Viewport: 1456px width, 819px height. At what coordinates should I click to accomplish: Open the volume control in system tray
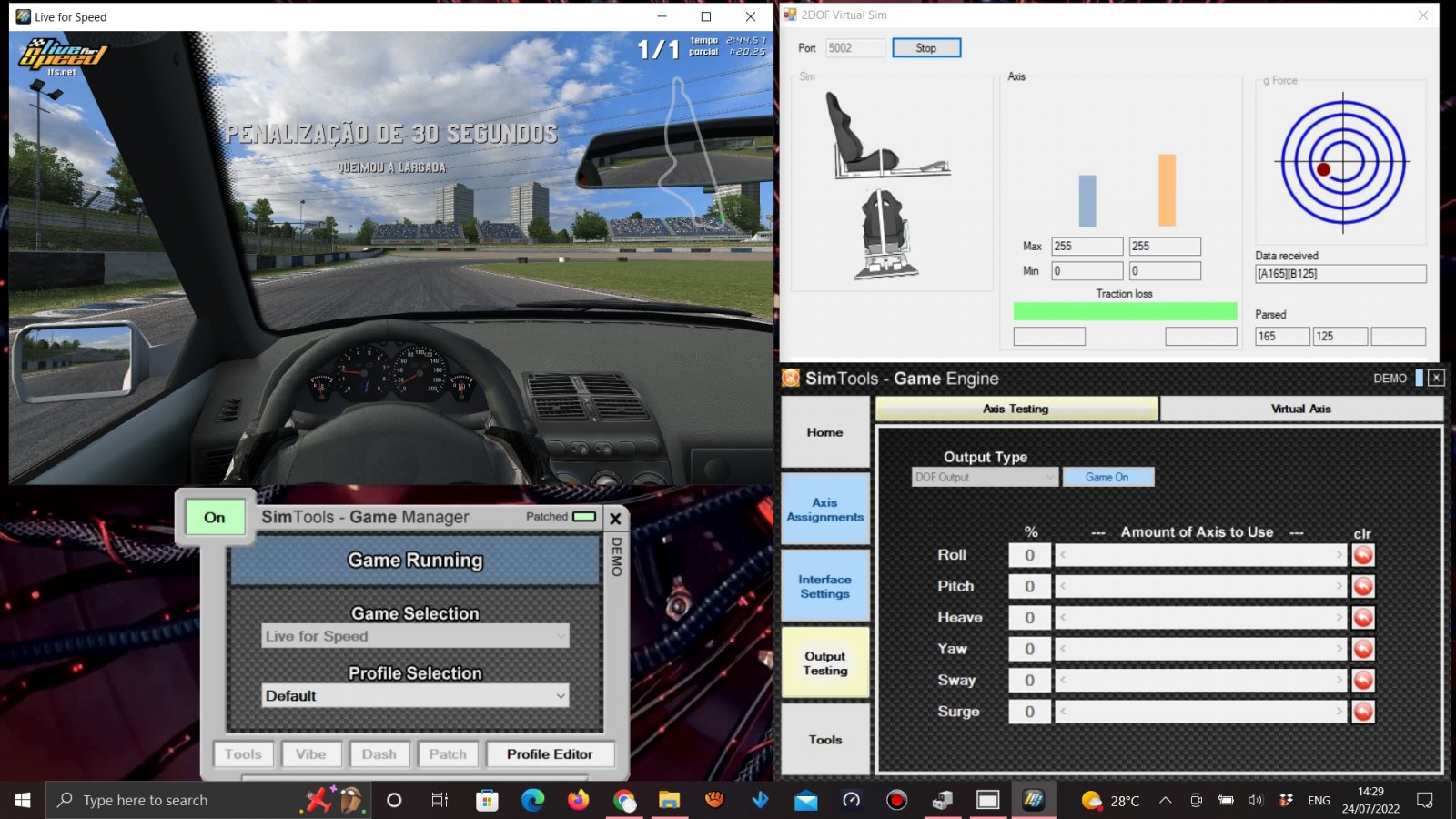click(1256, 800)
